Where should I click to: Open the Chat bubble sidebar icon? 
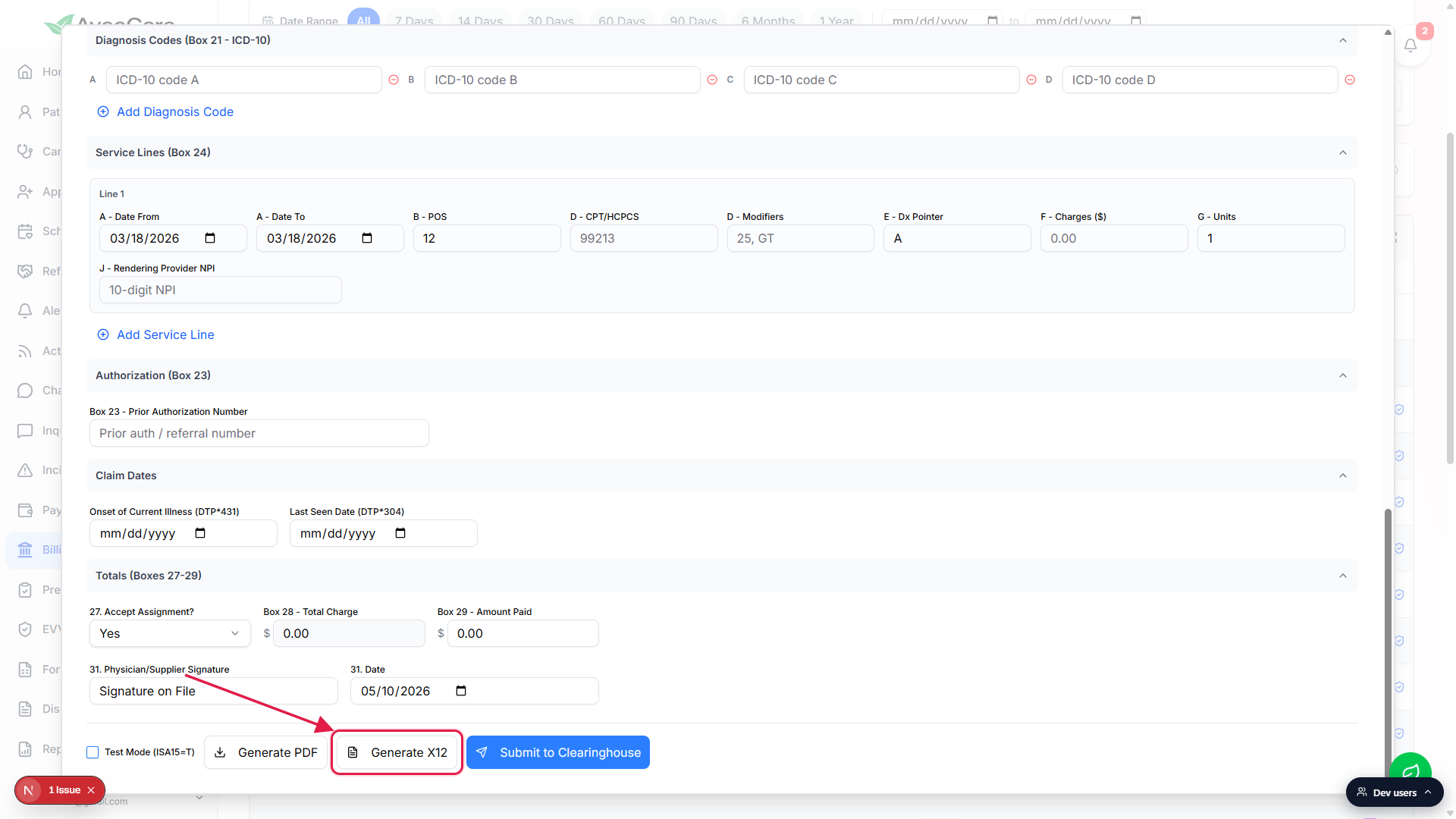pyautogui.click(x=25, y=390)
